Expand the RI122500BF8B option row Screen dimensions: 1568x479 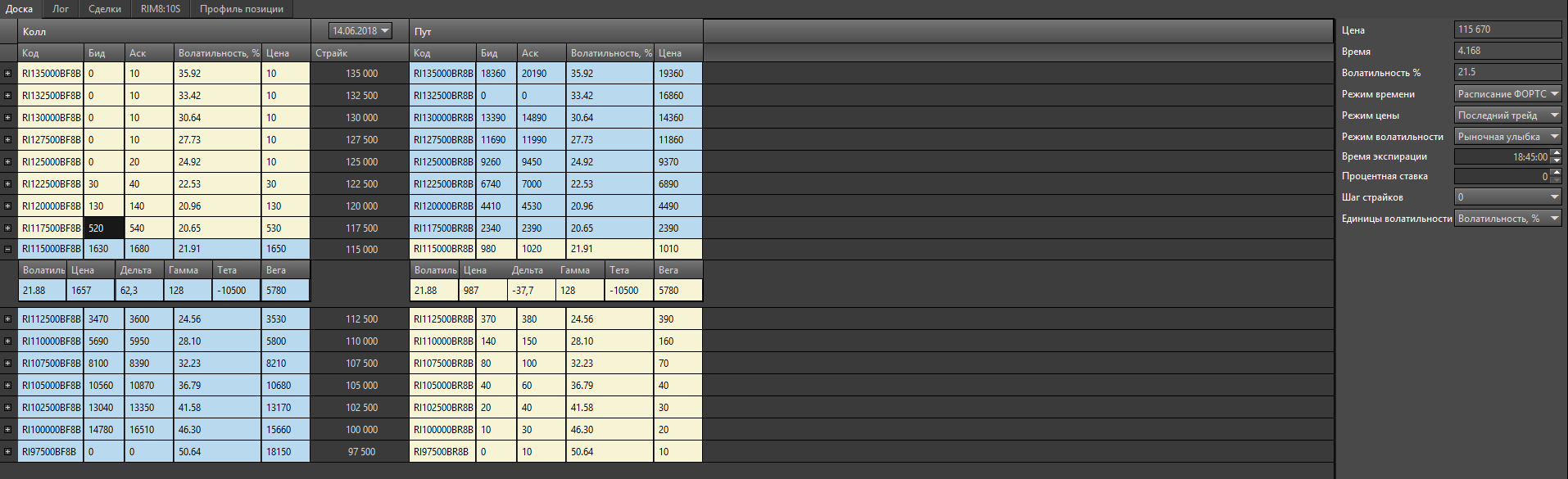pos(7,184)
